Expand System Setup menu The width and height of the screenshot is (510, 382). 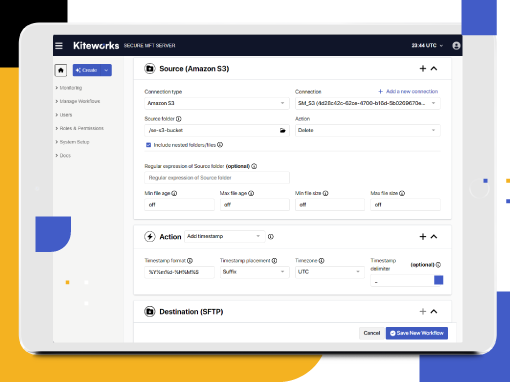point(72,142)
